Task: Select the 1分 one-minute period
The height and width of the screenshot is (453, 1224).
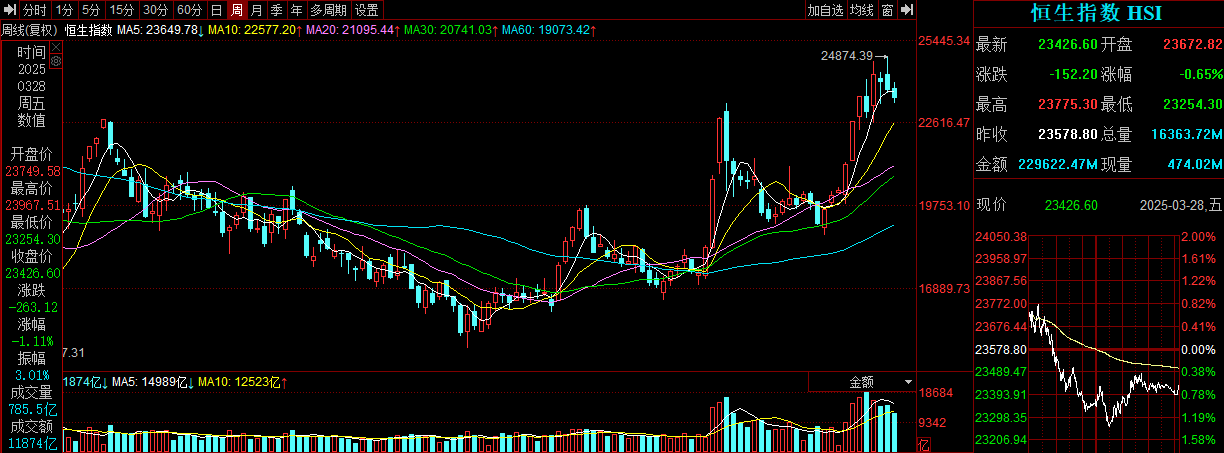Action: click(x=65, y=10)
